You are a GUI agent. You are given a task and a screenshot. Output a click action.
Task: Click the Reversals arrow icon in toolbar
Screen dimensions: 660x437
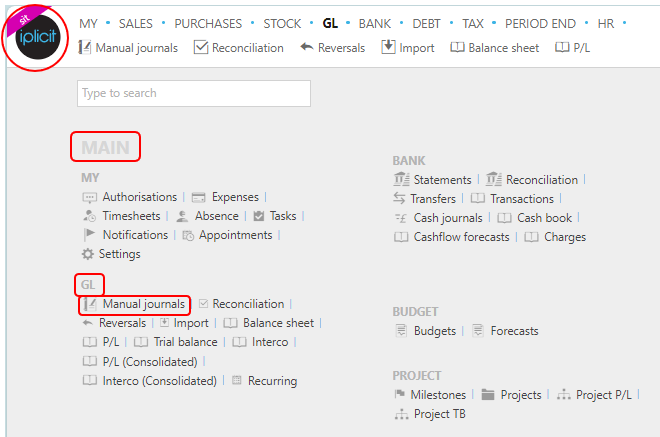(307, 47)
